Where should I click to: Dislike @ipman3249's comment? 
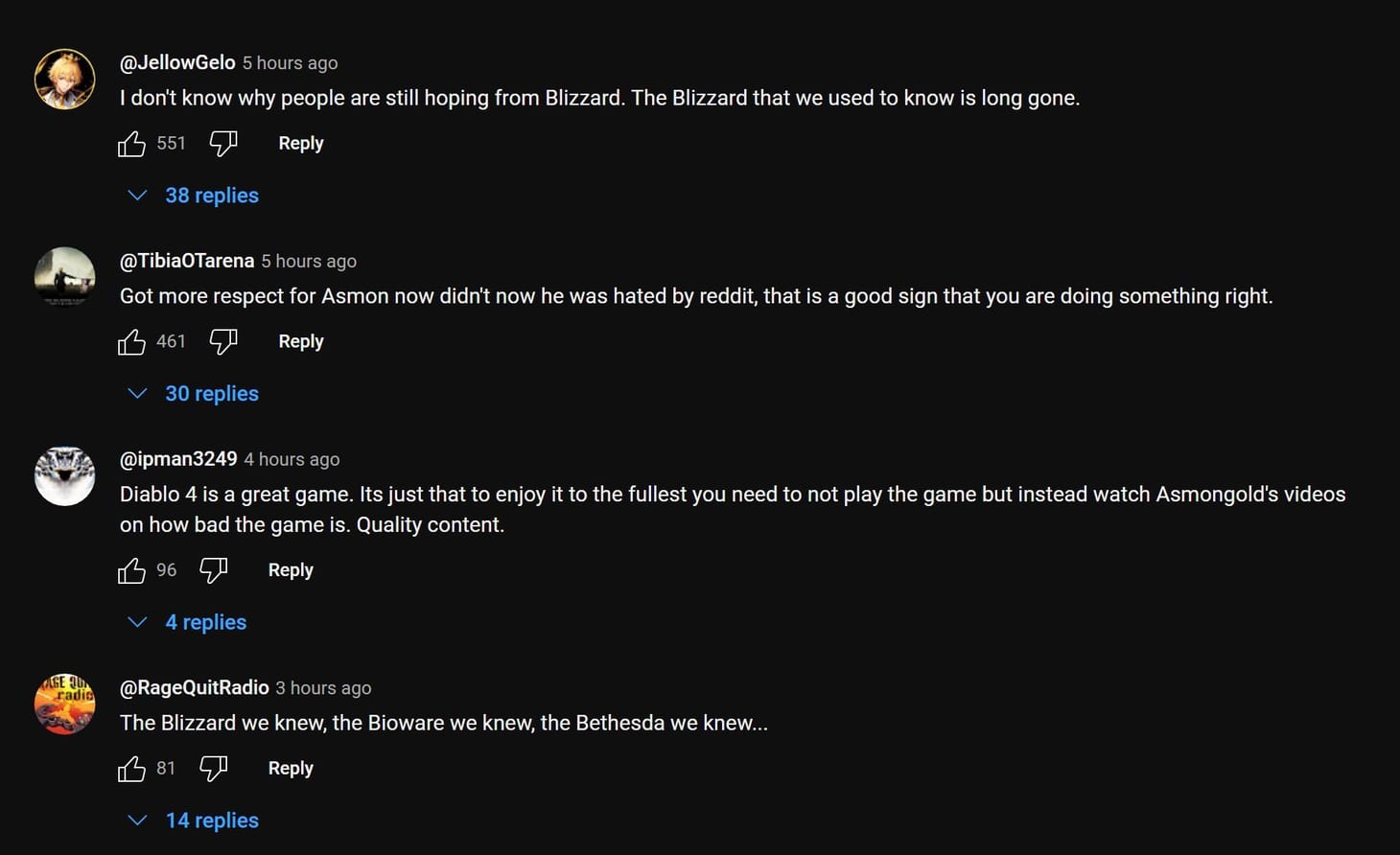(213, 570)
